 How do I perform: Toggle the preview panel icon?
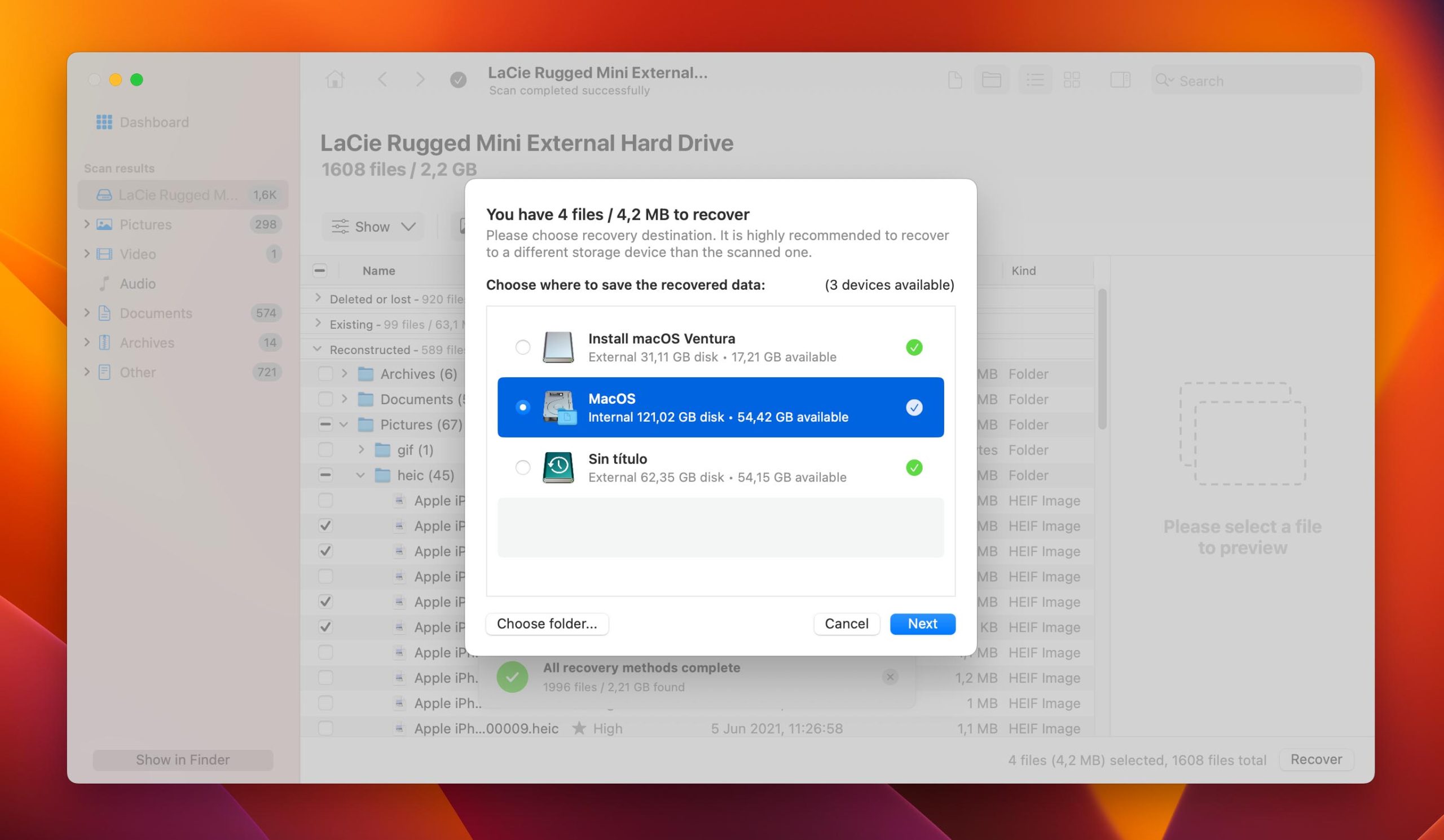[x=1120, y=79]
